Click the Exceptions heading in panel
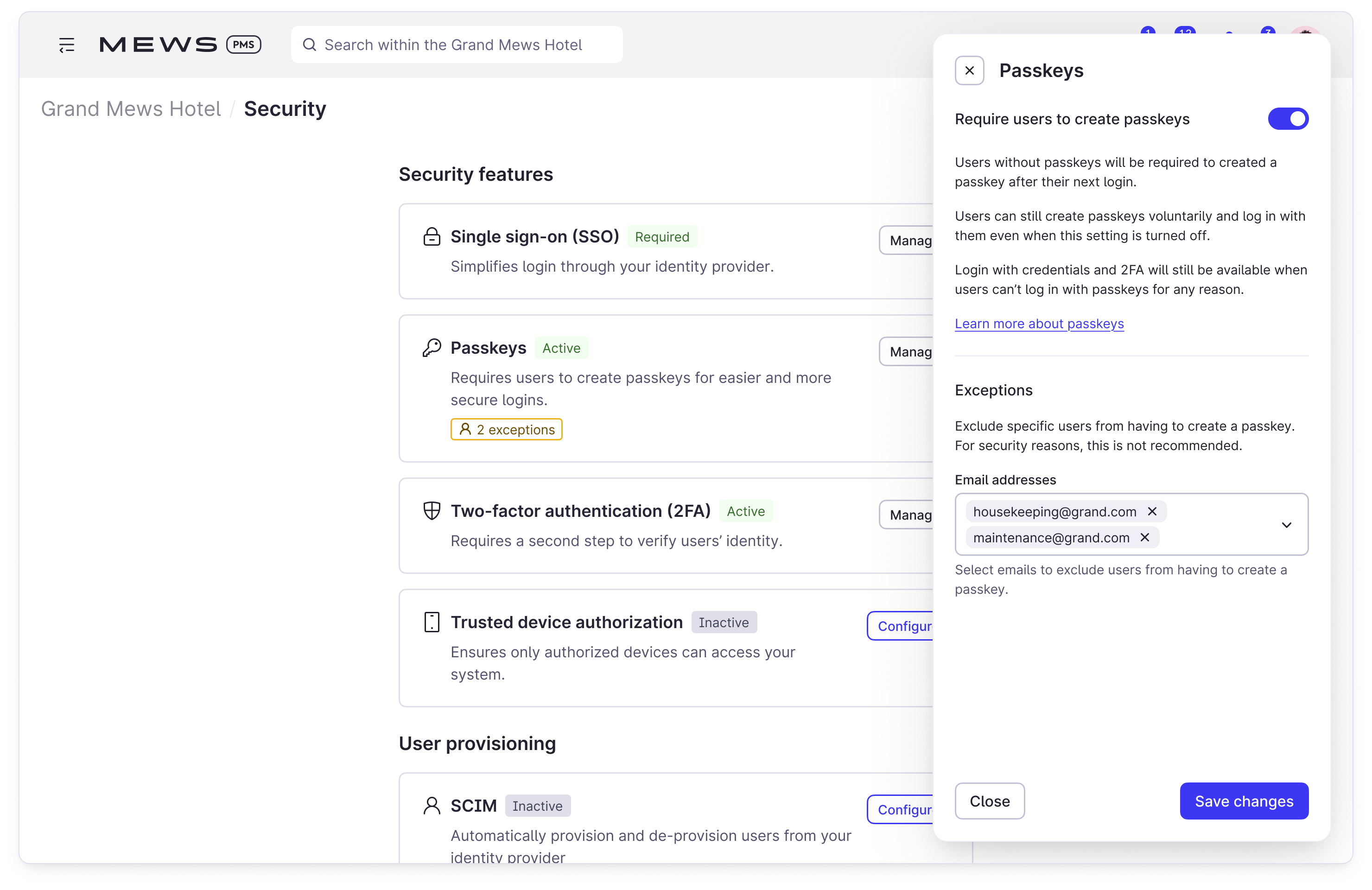The height and width of the screenshot is (890, 1372). click(994, 390)
